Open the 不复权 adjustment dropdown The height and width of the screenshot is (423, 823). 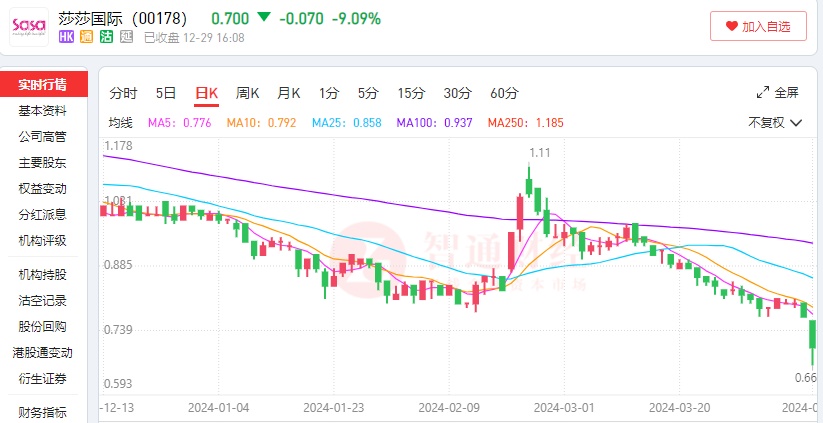point(775,123)
